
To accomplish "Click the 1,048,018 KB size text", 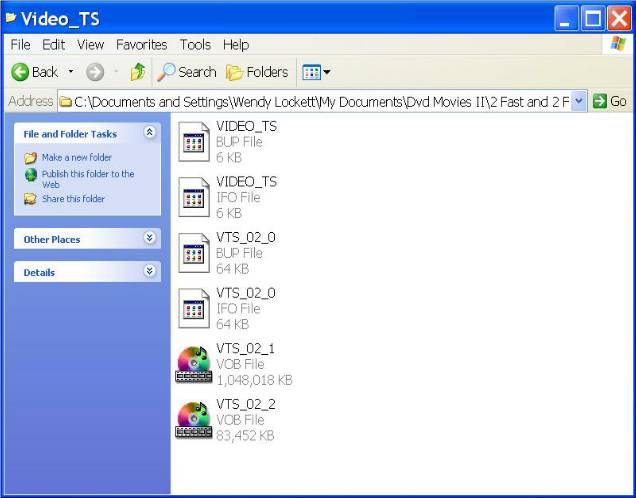I will (x=254, y=380).
